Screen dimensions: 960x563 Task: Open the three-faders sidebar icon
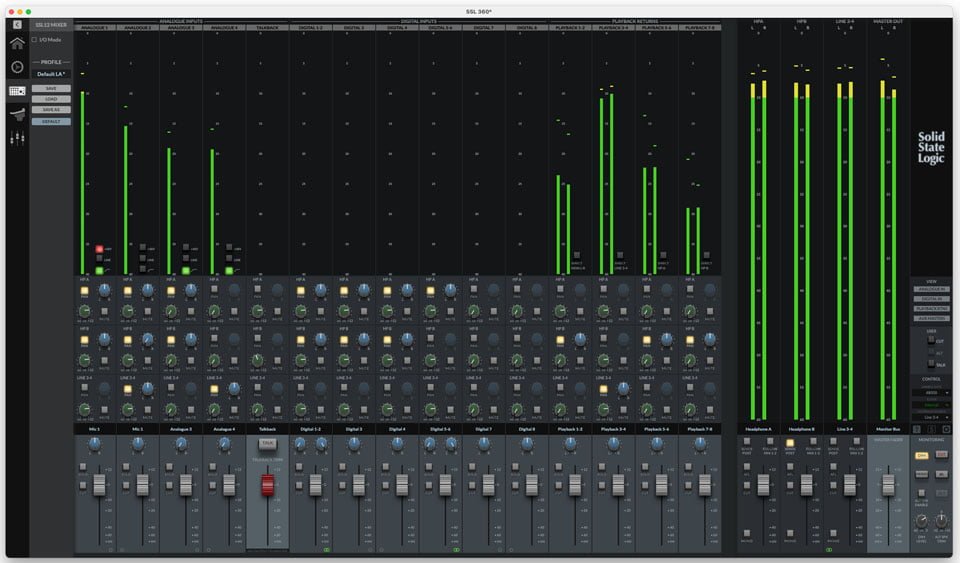click(17, 139)
